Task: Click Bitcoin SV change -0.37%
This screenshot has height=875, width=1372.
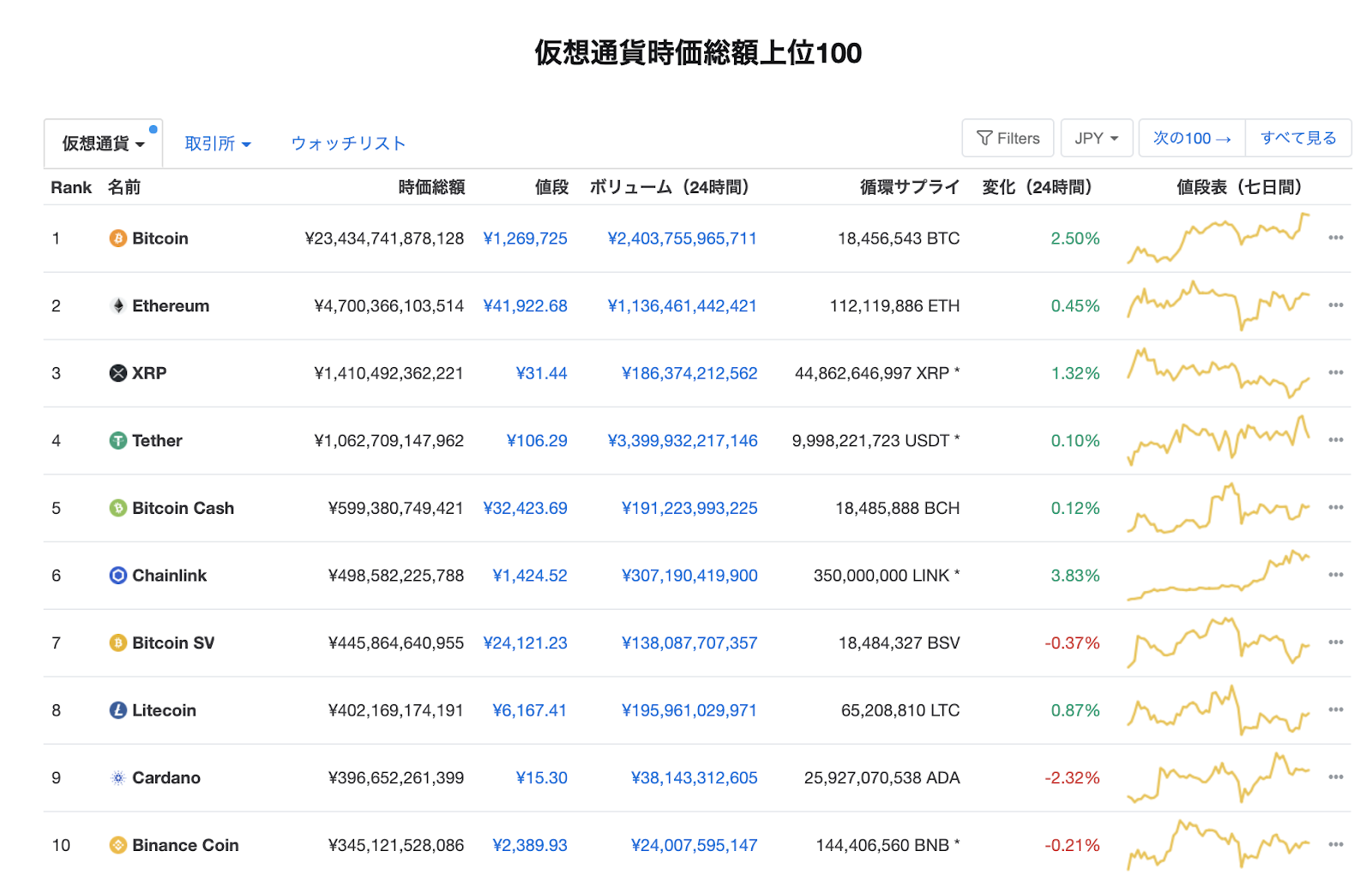Action: pyautogui.click(x=1072, y=643)
